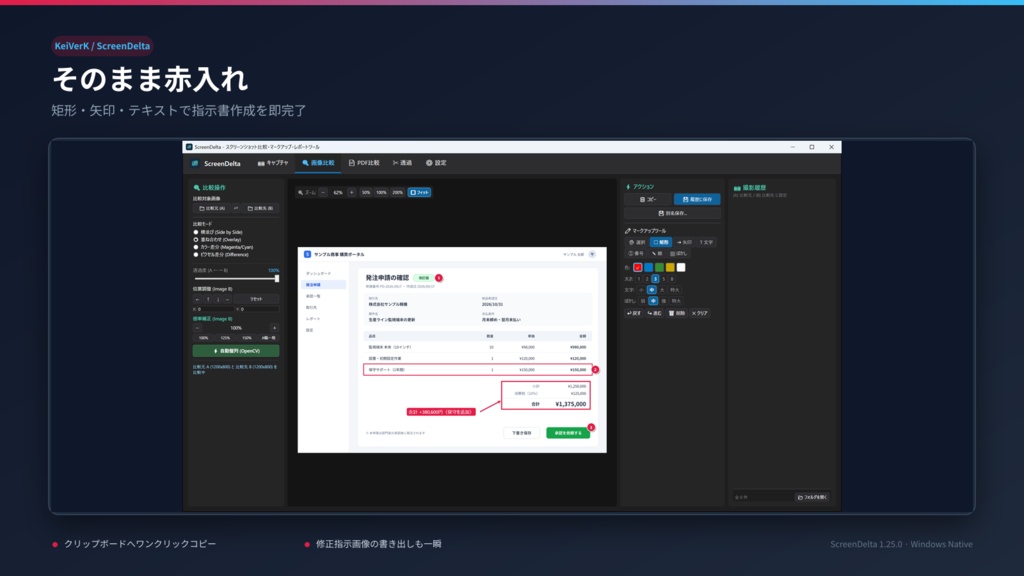Set line thickness to 3

coord(655,279)
